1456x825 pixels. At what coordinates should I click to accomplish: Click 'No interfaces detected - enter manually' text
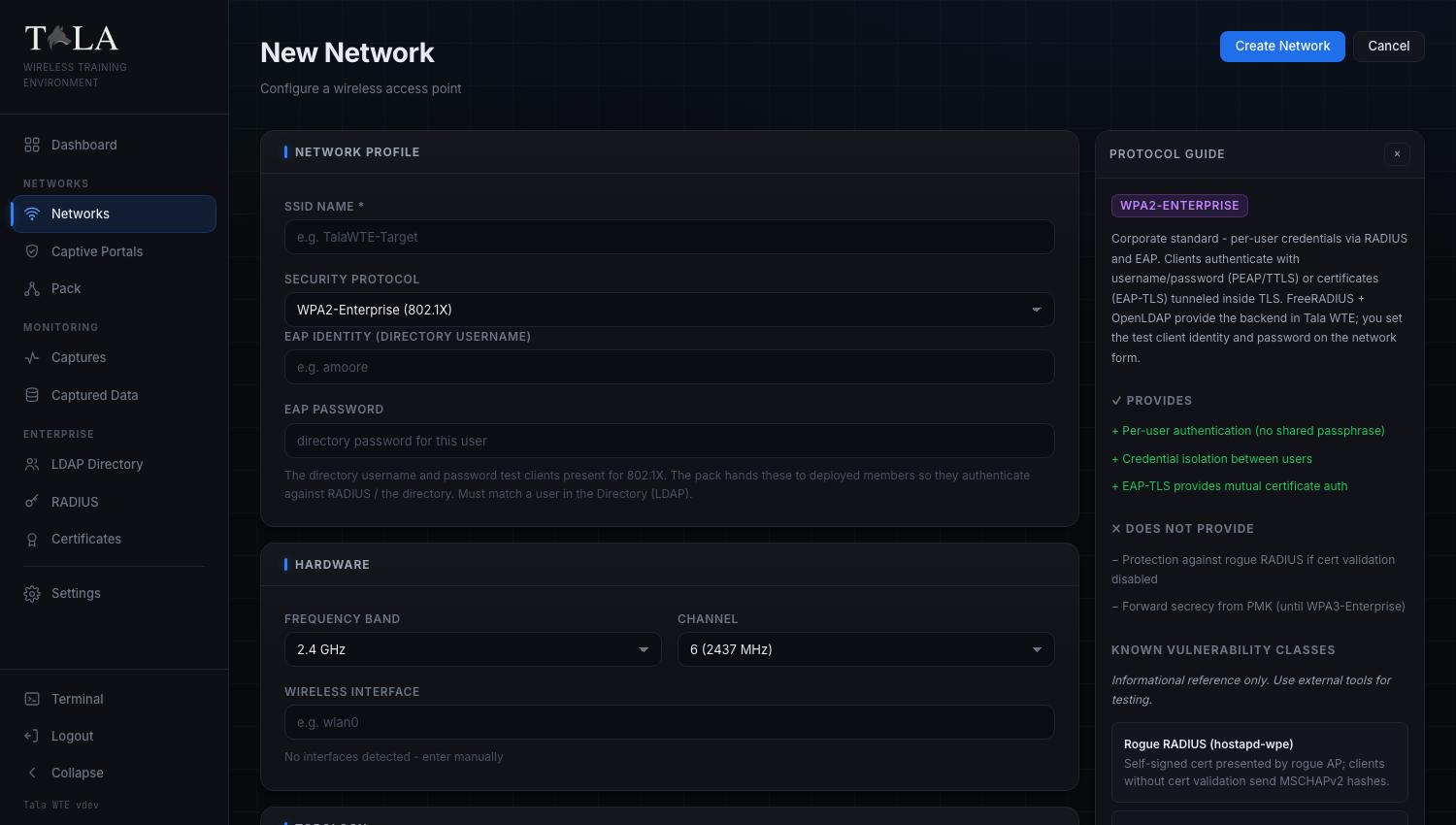click(x=394, y=757)
